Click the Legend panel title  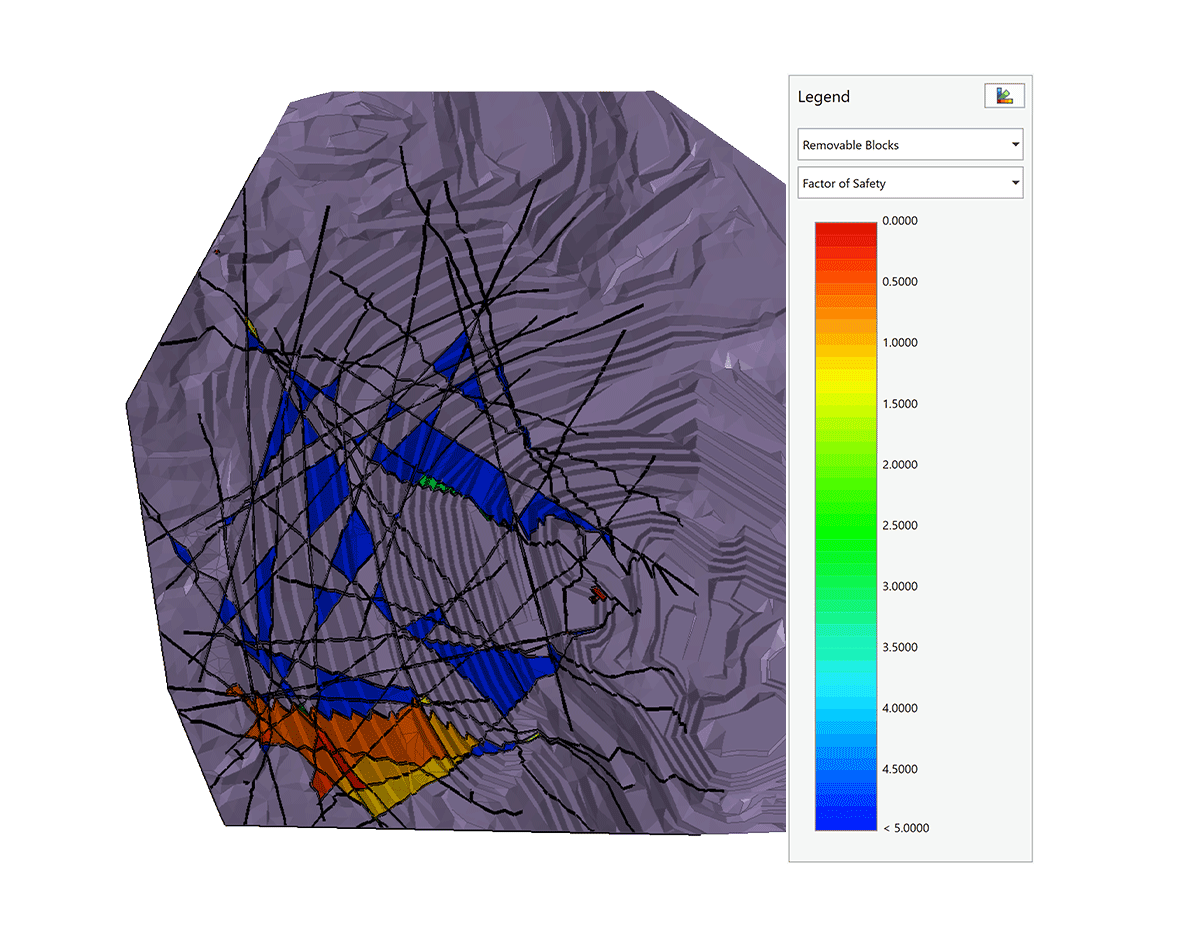(824, 97)
